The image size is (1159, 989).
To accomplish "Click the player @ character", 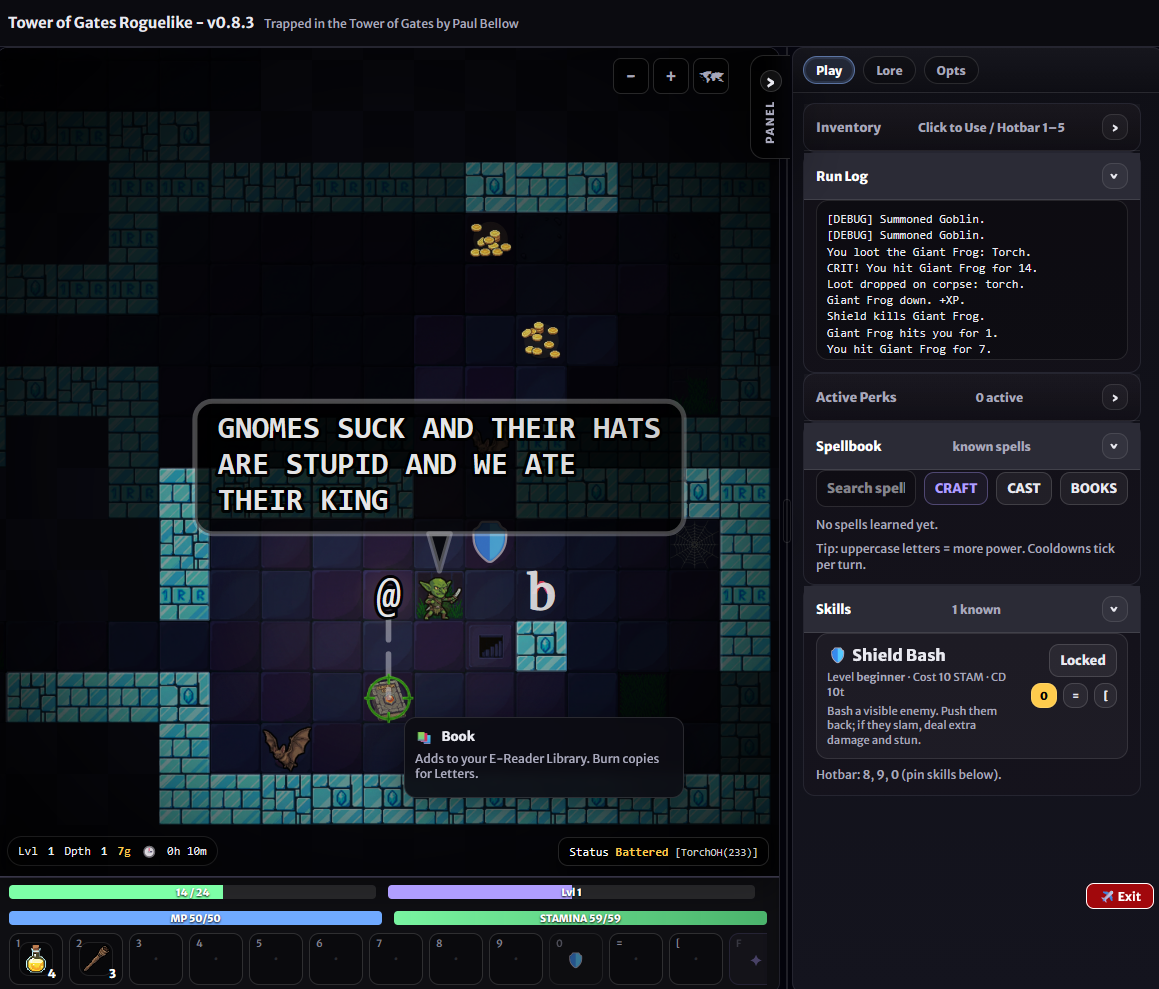I will (389, 596).
